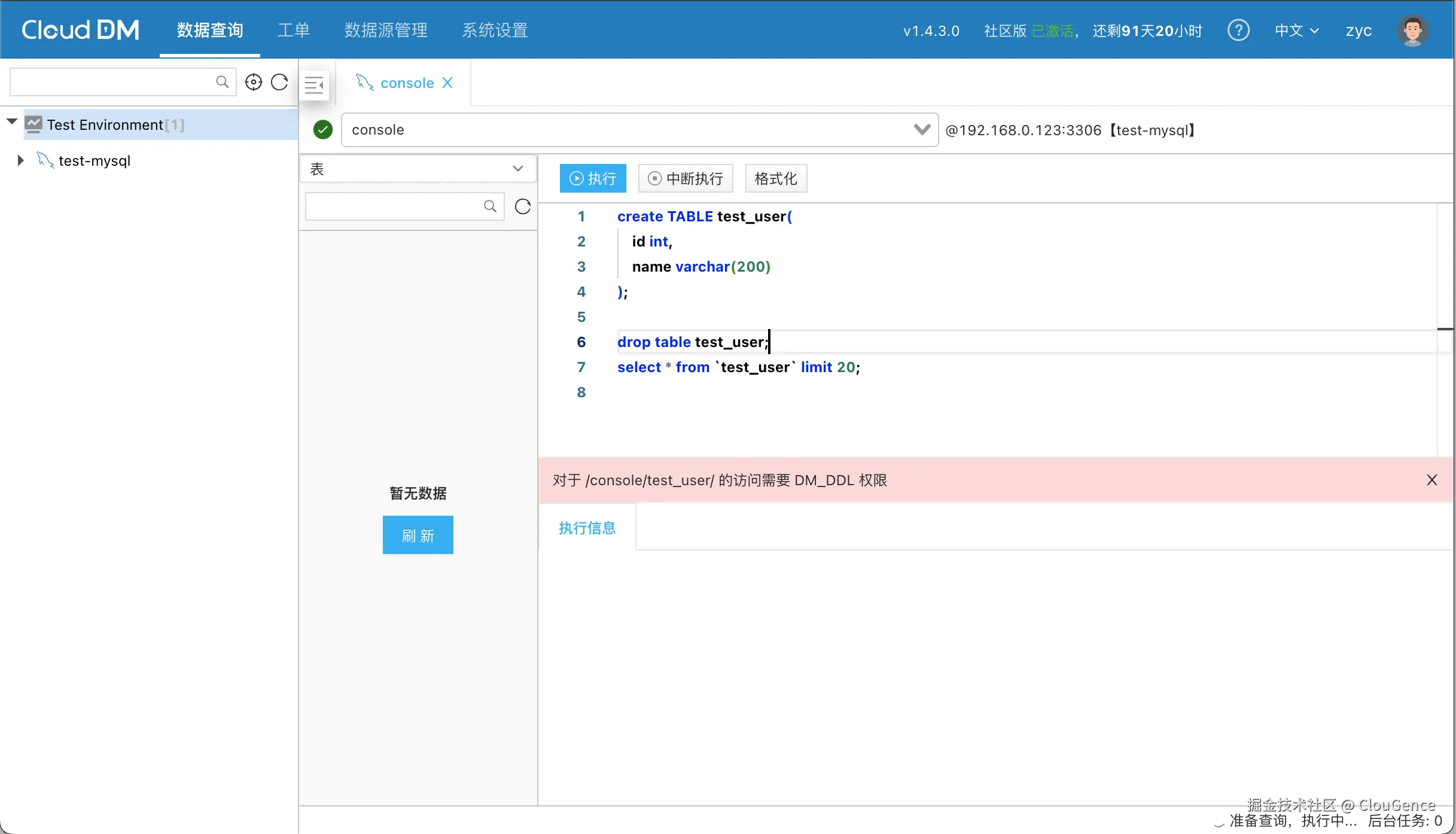Click the locate target icon in sidebar
This screenshot has width=1456, height=834.
254,82
